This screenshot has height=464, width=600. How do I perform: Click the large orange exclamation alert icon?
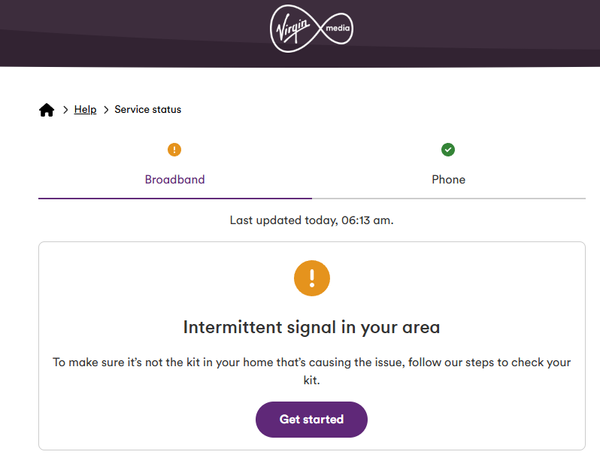312,278
